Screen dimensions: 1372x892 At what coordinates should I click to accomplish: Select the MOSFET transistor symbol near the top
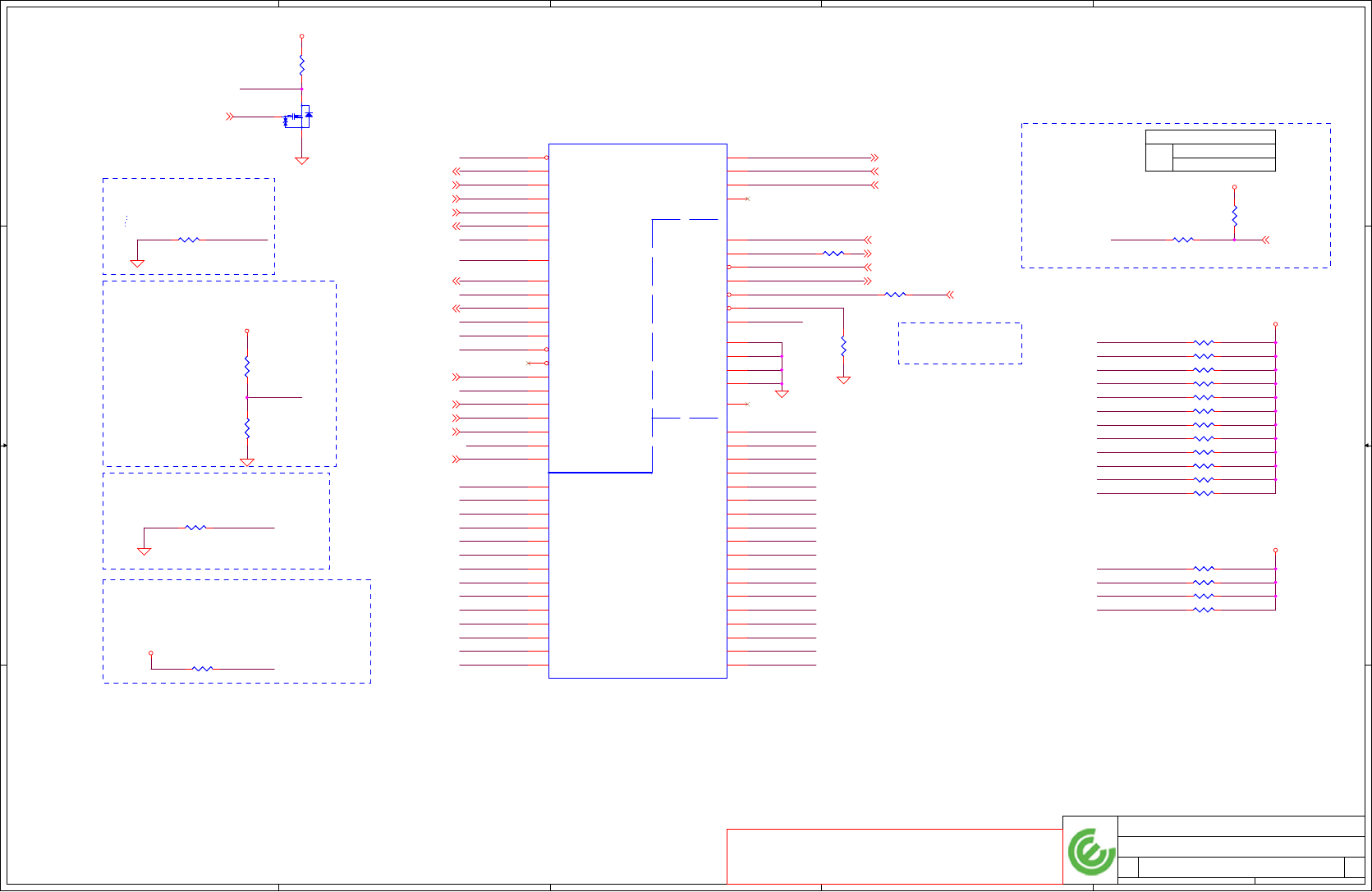pos(298,117)
